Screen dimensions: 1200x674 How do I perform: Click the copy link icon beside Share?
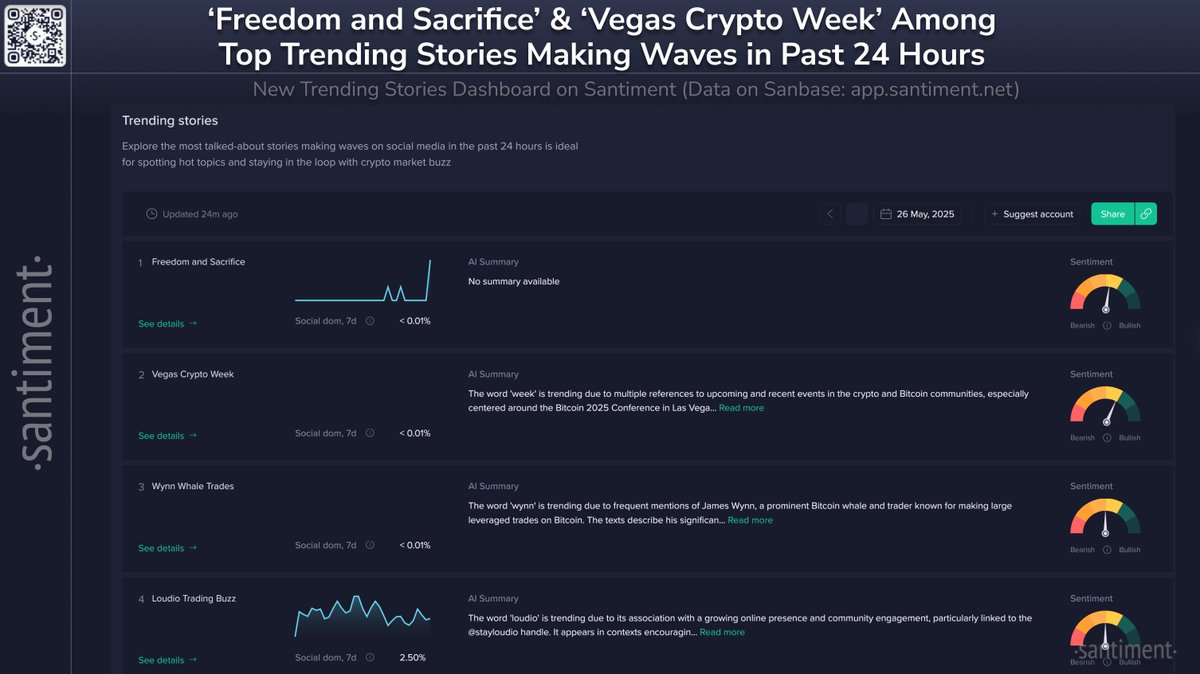(x=1146, y=214)
